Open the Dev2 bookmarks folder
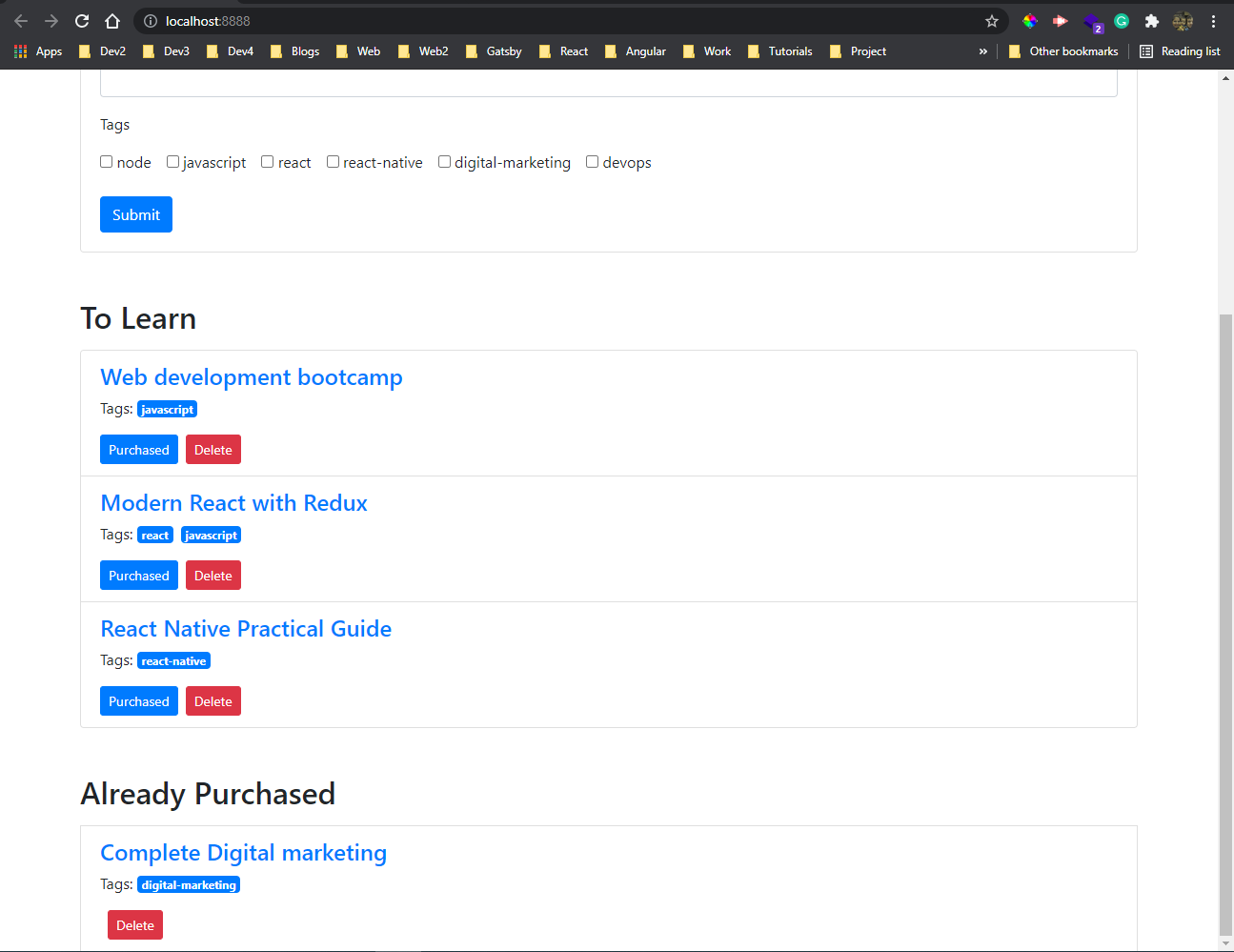The height and width of the screenshot is (952, 1234). pyautogui.click(x=102, y=51)
